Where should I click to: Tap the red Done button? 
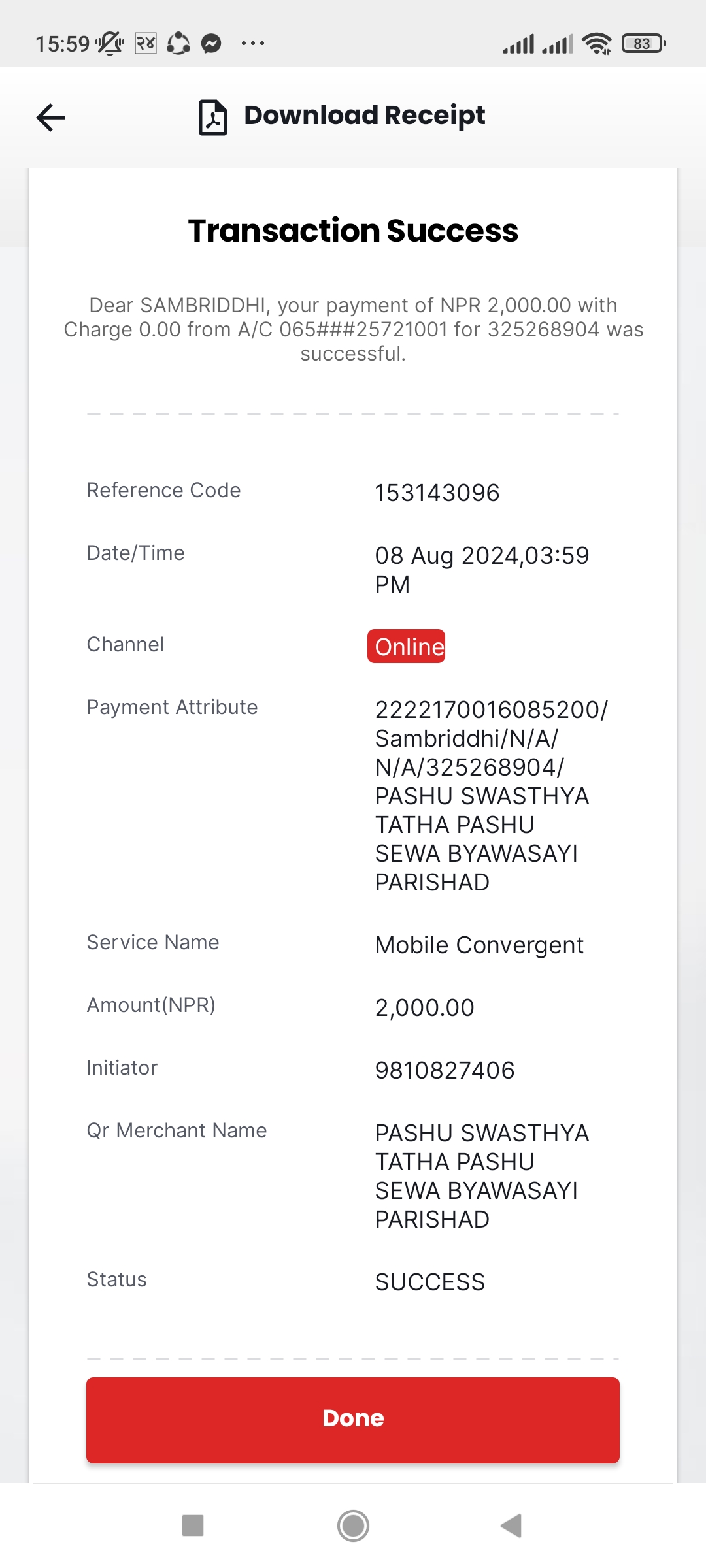[x=353, y=1420]
